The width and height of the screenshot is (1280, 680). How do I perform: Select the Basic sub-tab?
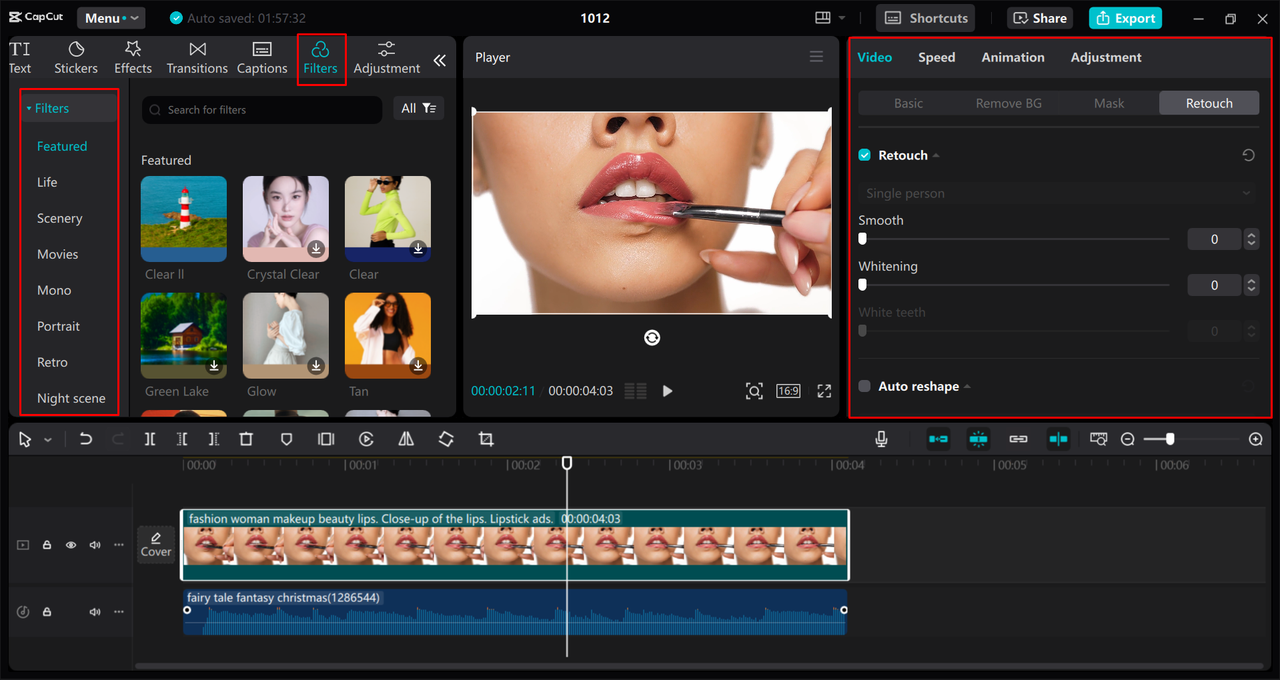[909, 103]
